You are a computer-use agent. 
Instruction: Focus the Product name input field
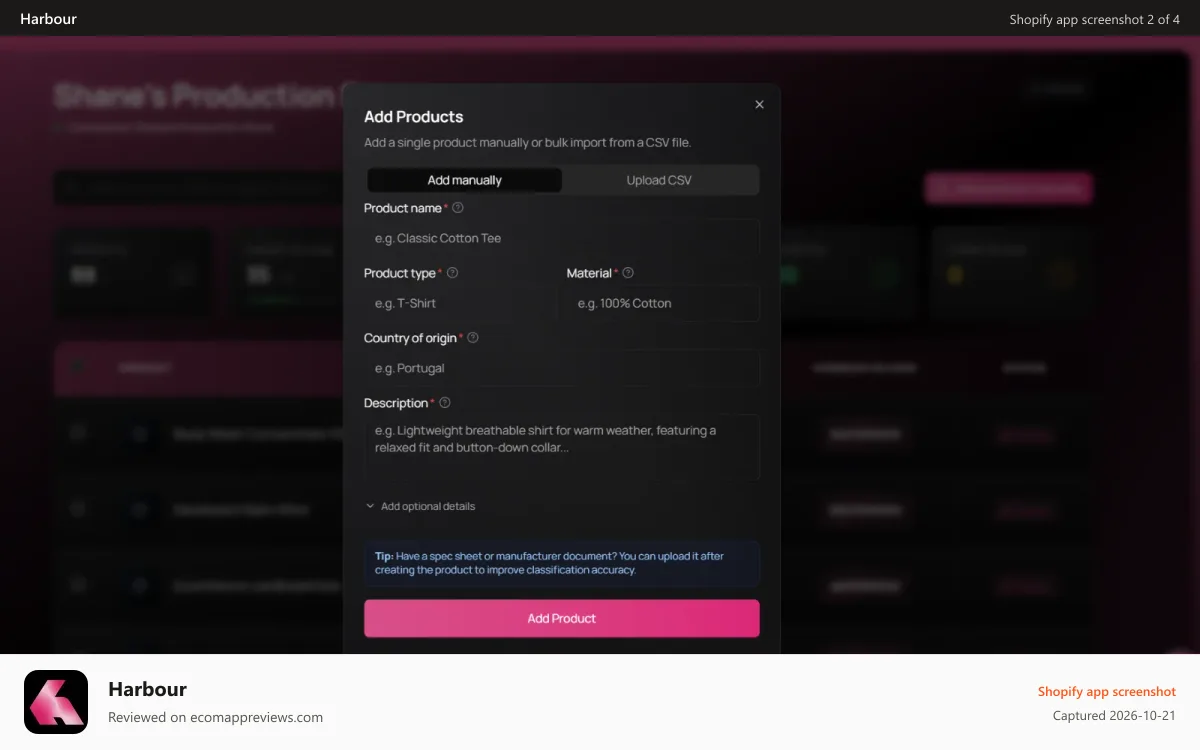[561, 238]
